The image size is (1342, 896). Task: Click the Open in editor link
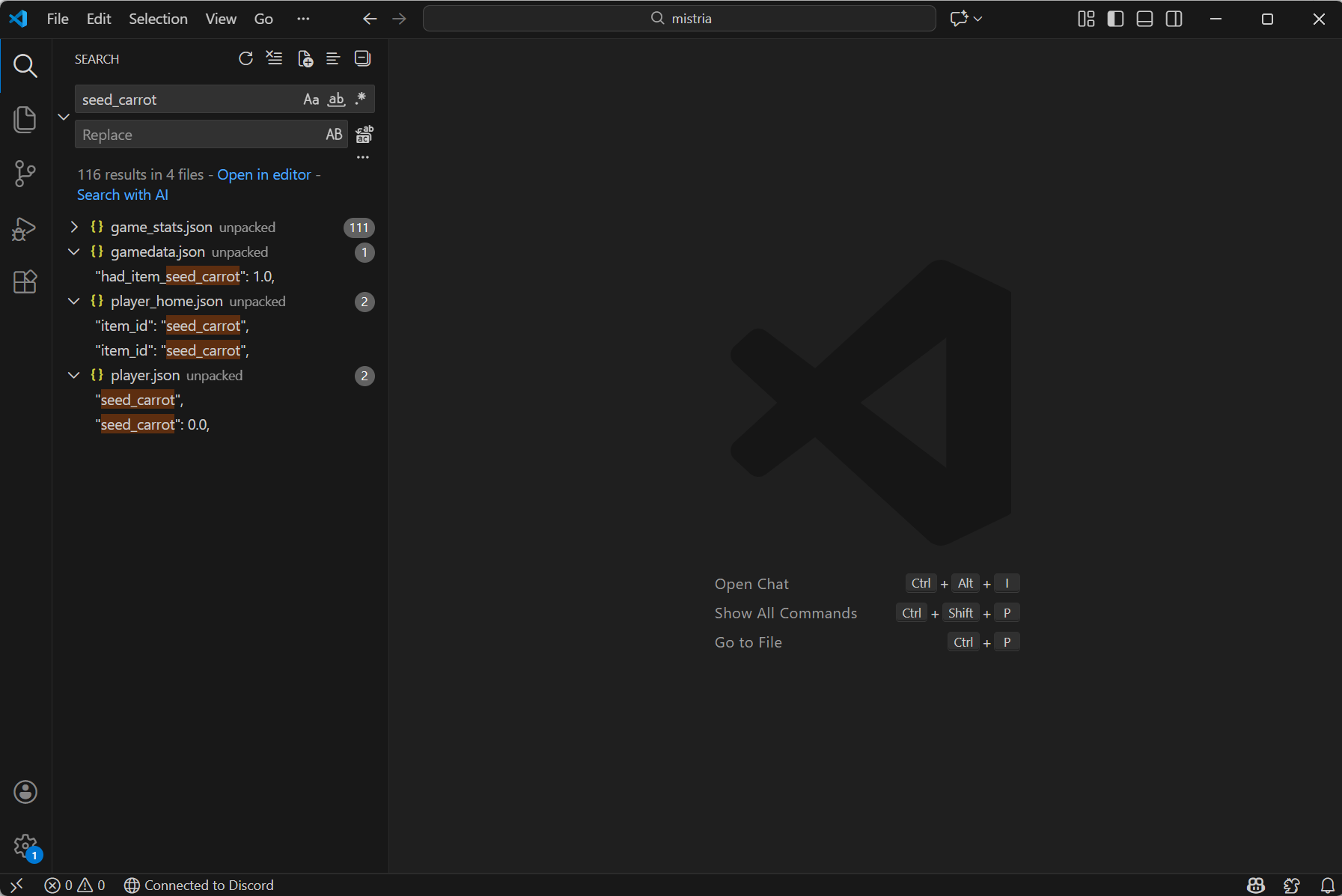(263, 174)
